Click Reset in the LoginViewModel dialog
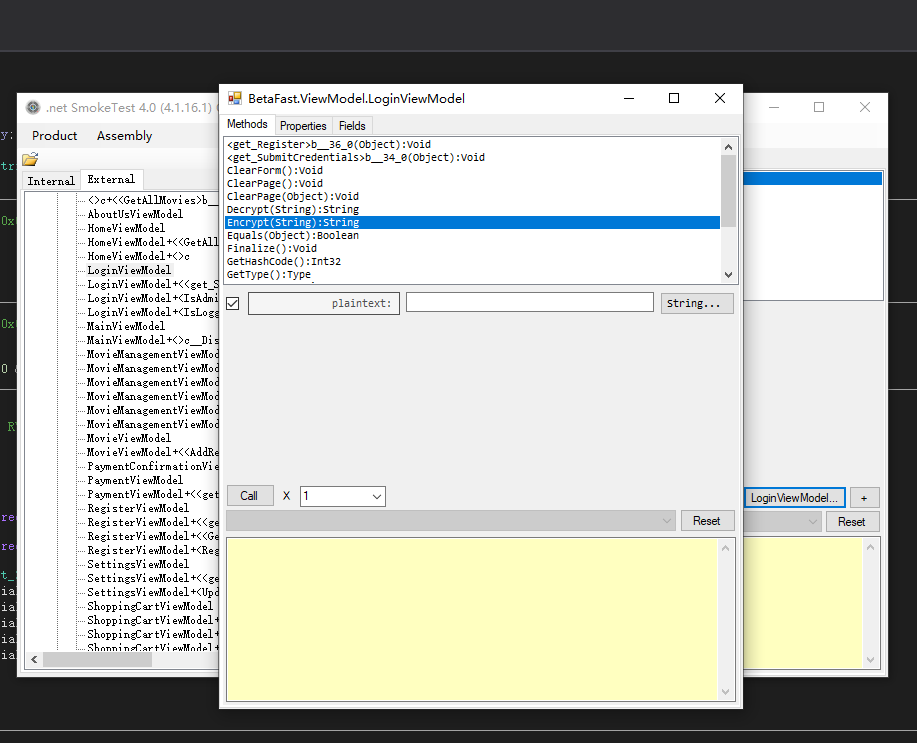The image size is (917, 743). [707, 521]
